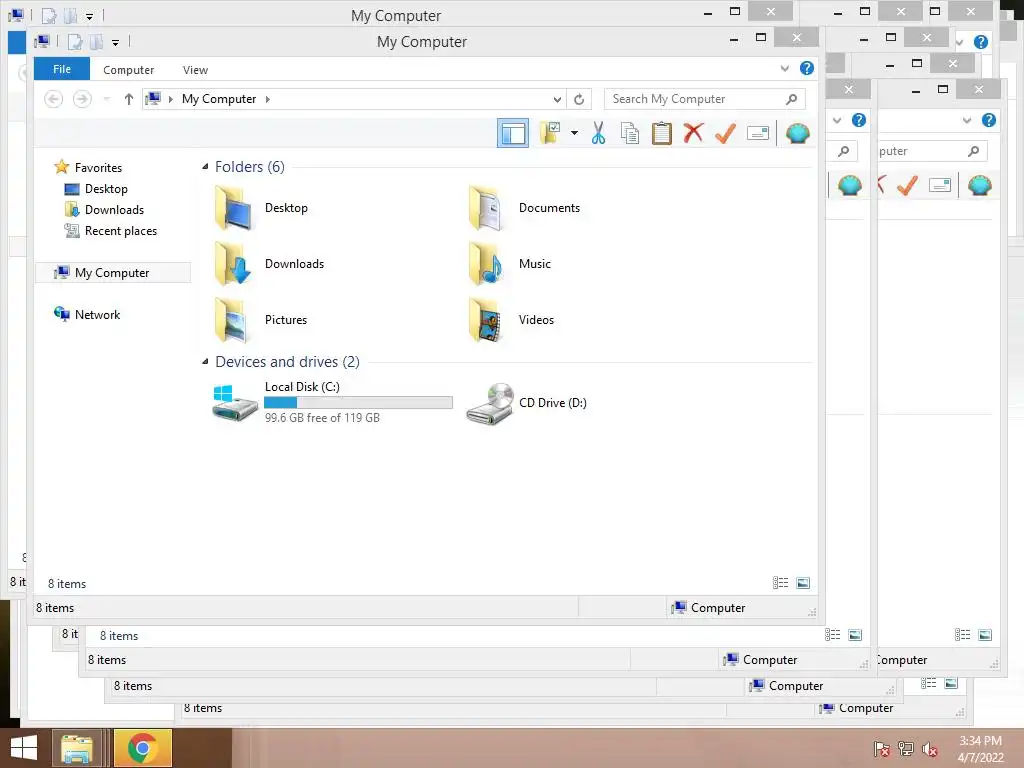
Task: Click the envelope E-mail icon in front window
Action: pos(758,133)
